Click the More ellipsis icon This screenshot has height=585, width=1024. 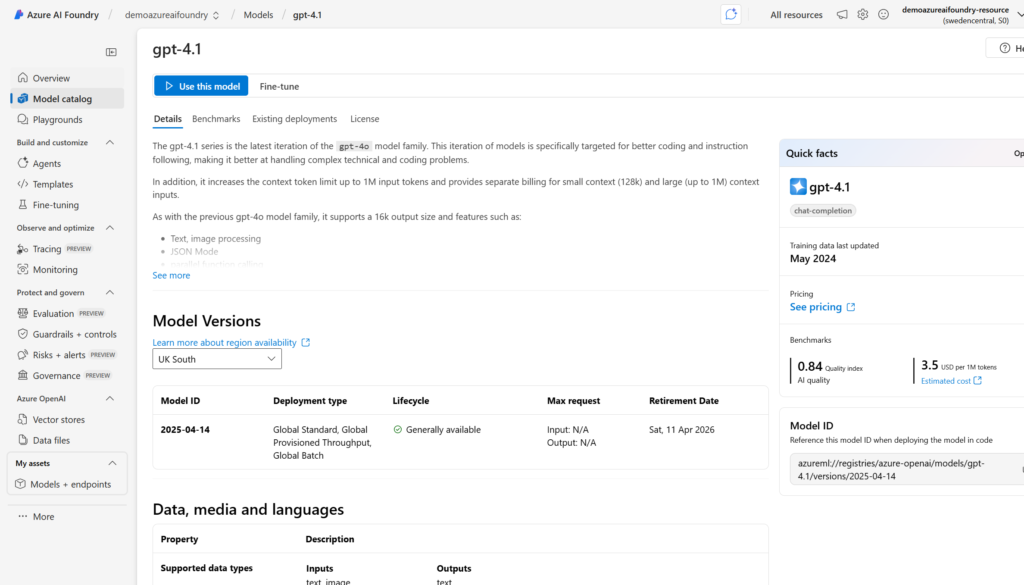[23, 516]
